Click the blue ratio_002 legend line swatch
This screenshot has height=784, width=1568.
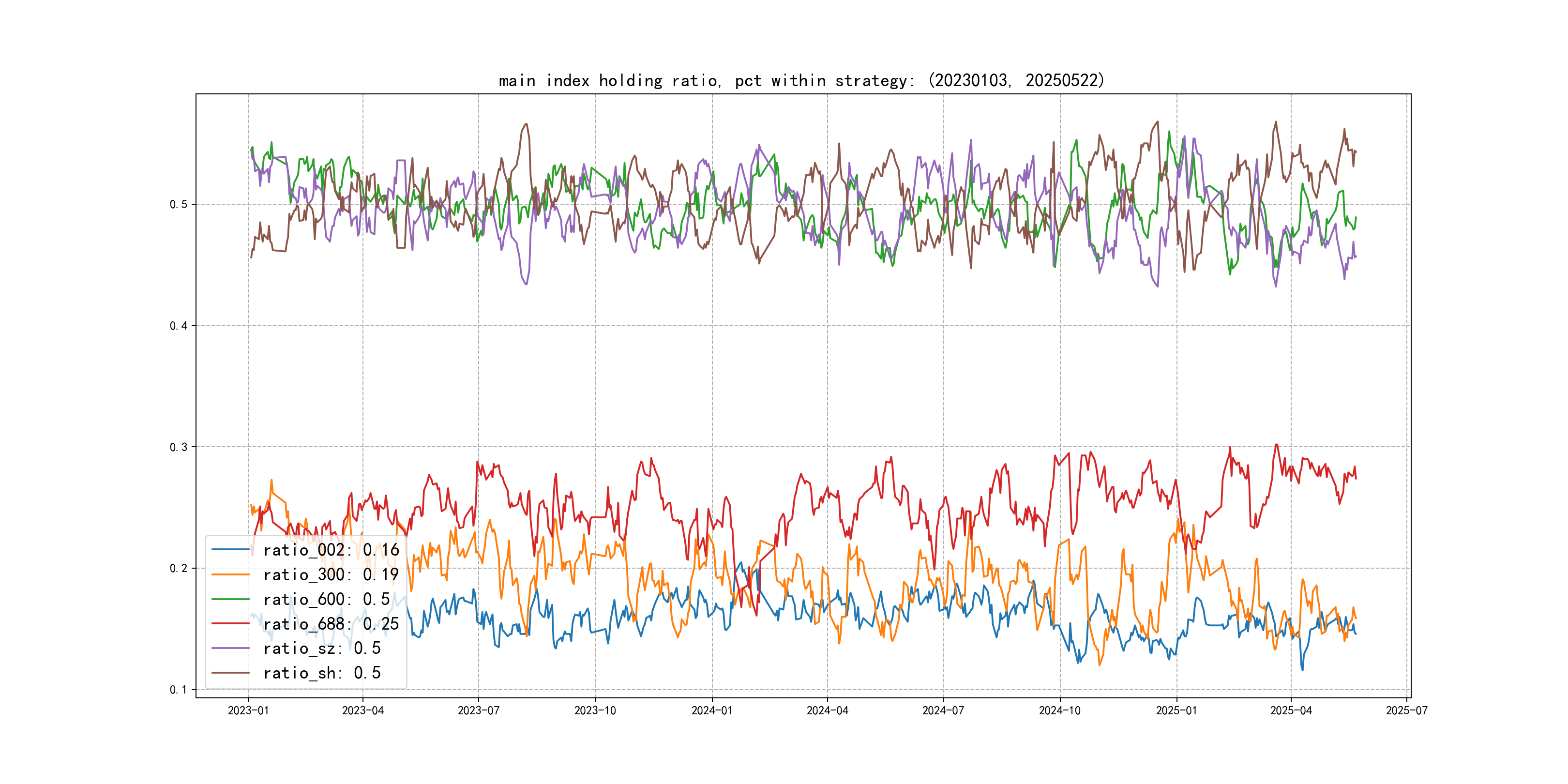[x=231, y=550]
